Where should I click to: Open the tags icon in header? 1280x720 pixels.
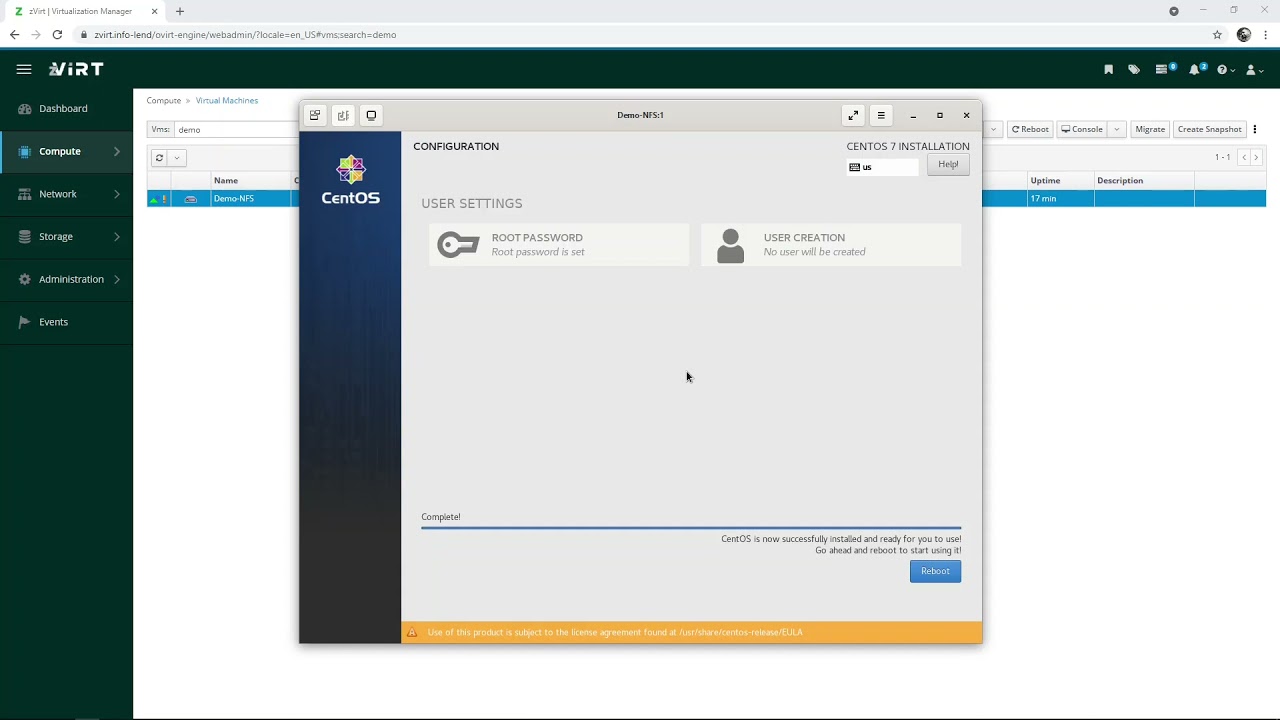pyautogui.click(x=1134, y=70)
